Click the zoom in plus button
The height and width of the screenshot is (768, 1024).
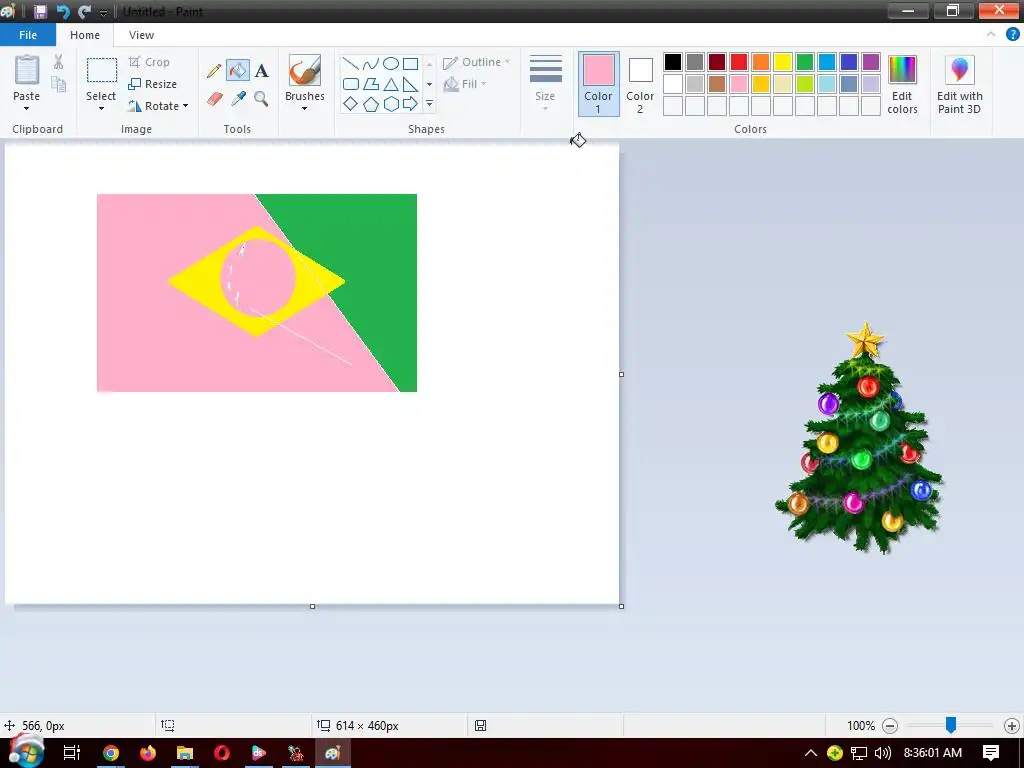(x=1012, y=726)
